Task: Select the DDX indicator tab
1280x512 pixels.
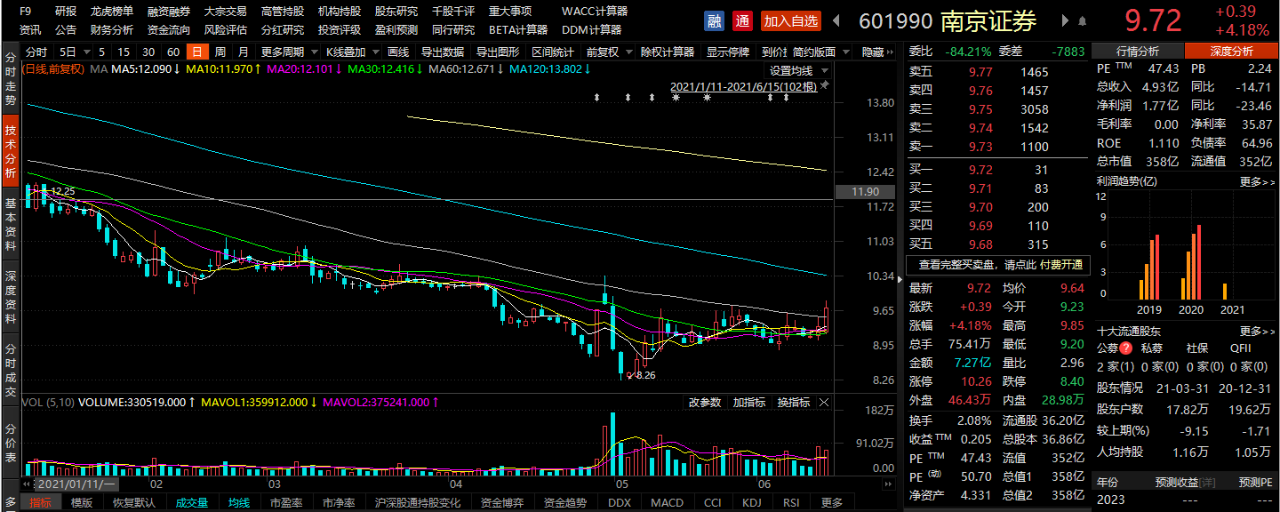Action: tap(619, 502)
